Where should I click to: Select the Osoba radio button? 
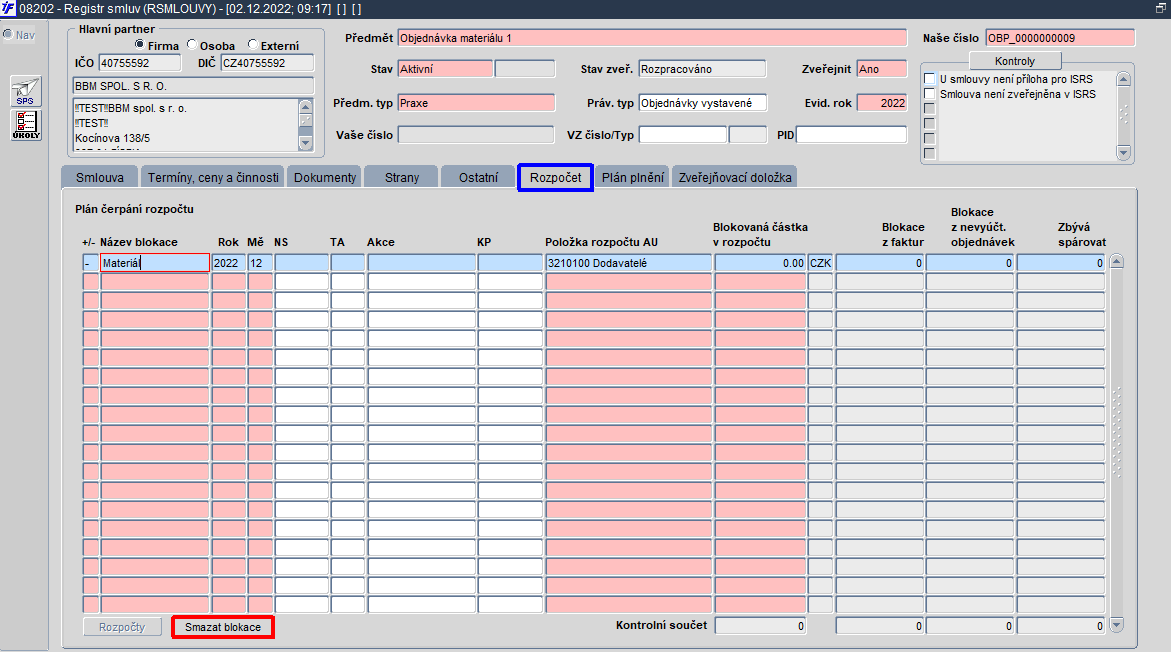tap(192, 45)
